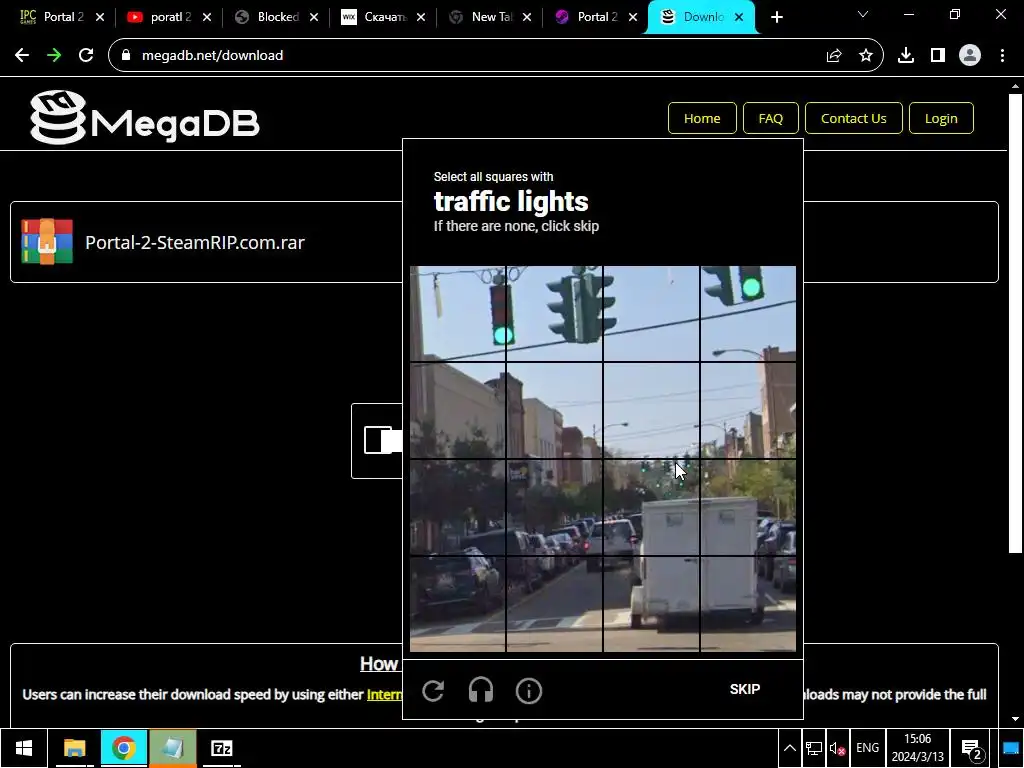Screen dimensions: 1024x768
Task: Click the network tray icon
Action: [813, 748]
